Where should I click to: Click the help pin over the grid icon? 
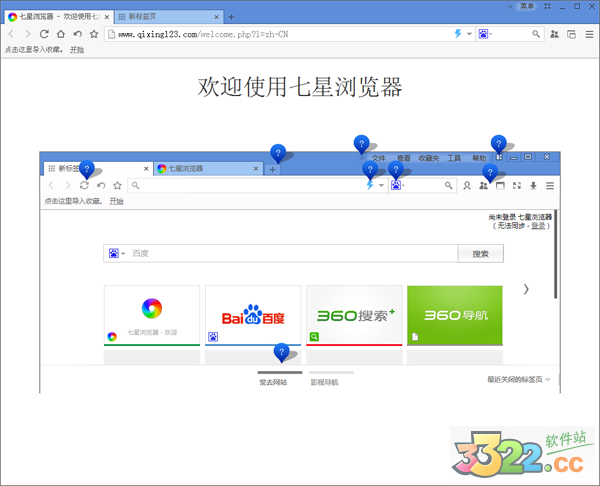[499, 144]
